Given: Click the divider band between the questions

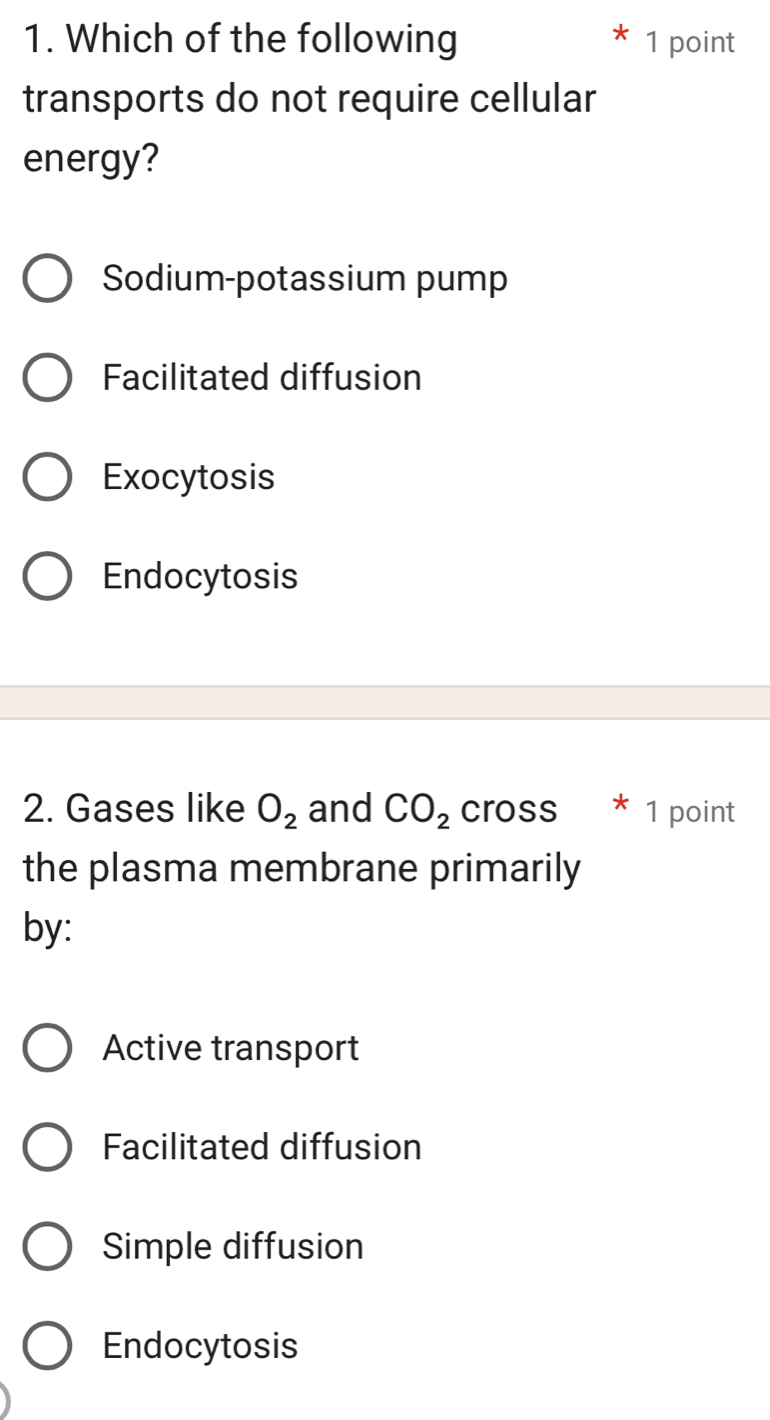Looking at the screenshot, I should [x=385, y=702].
